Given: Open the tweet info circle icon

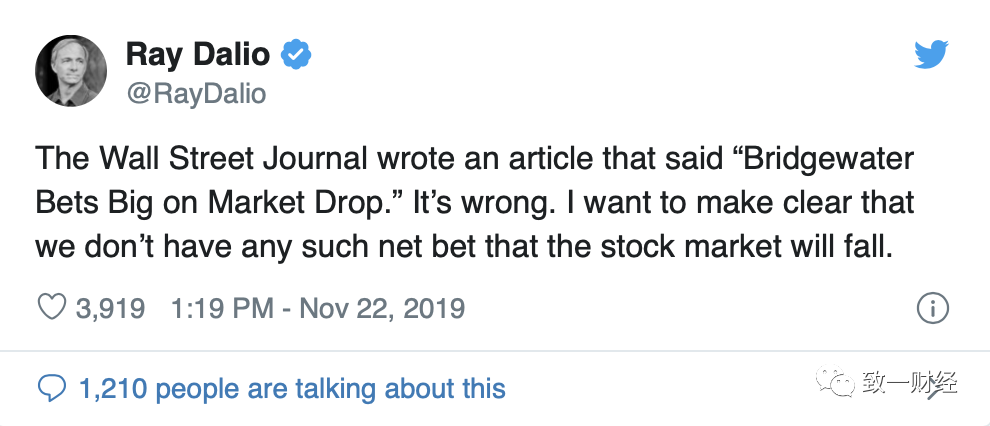Looking at the screenshot, I should coord(932,308).
